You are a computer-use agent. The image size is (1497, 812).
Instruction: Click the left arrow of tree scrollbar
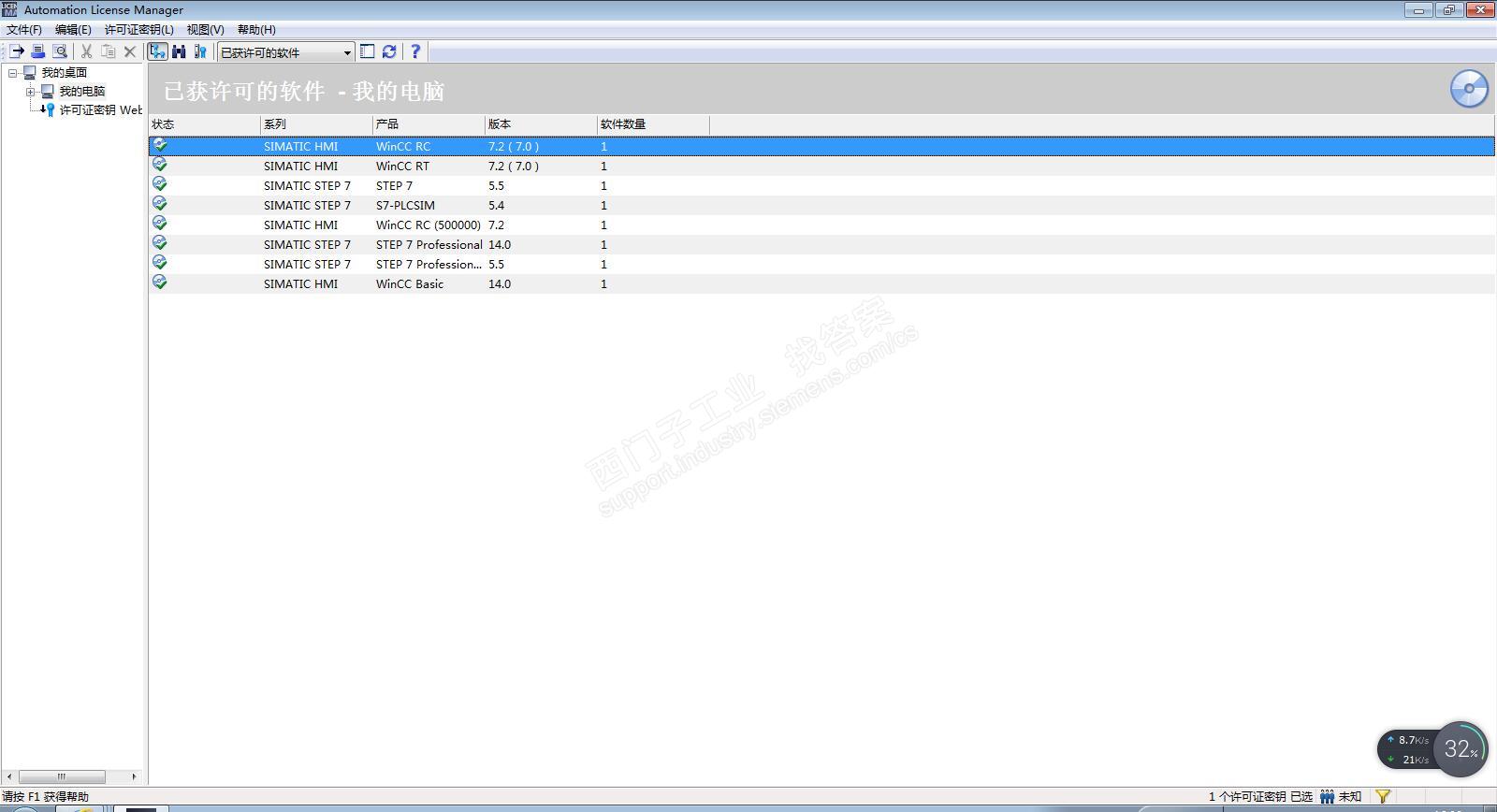[x=9, y=776]
